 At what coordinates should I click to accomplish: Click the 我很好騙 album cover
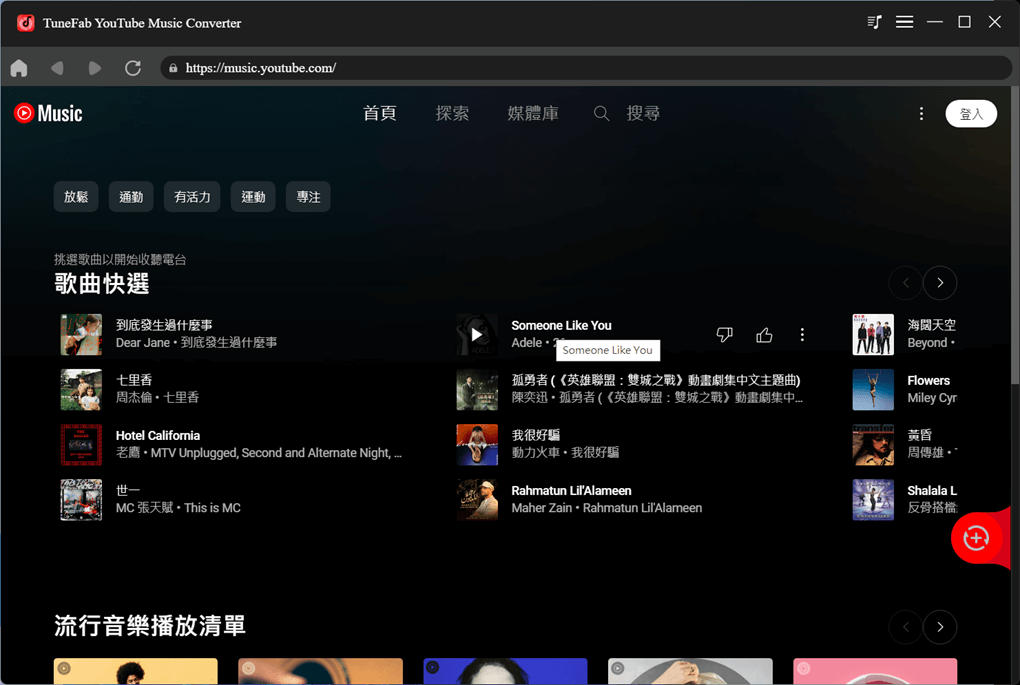[477, 445]
